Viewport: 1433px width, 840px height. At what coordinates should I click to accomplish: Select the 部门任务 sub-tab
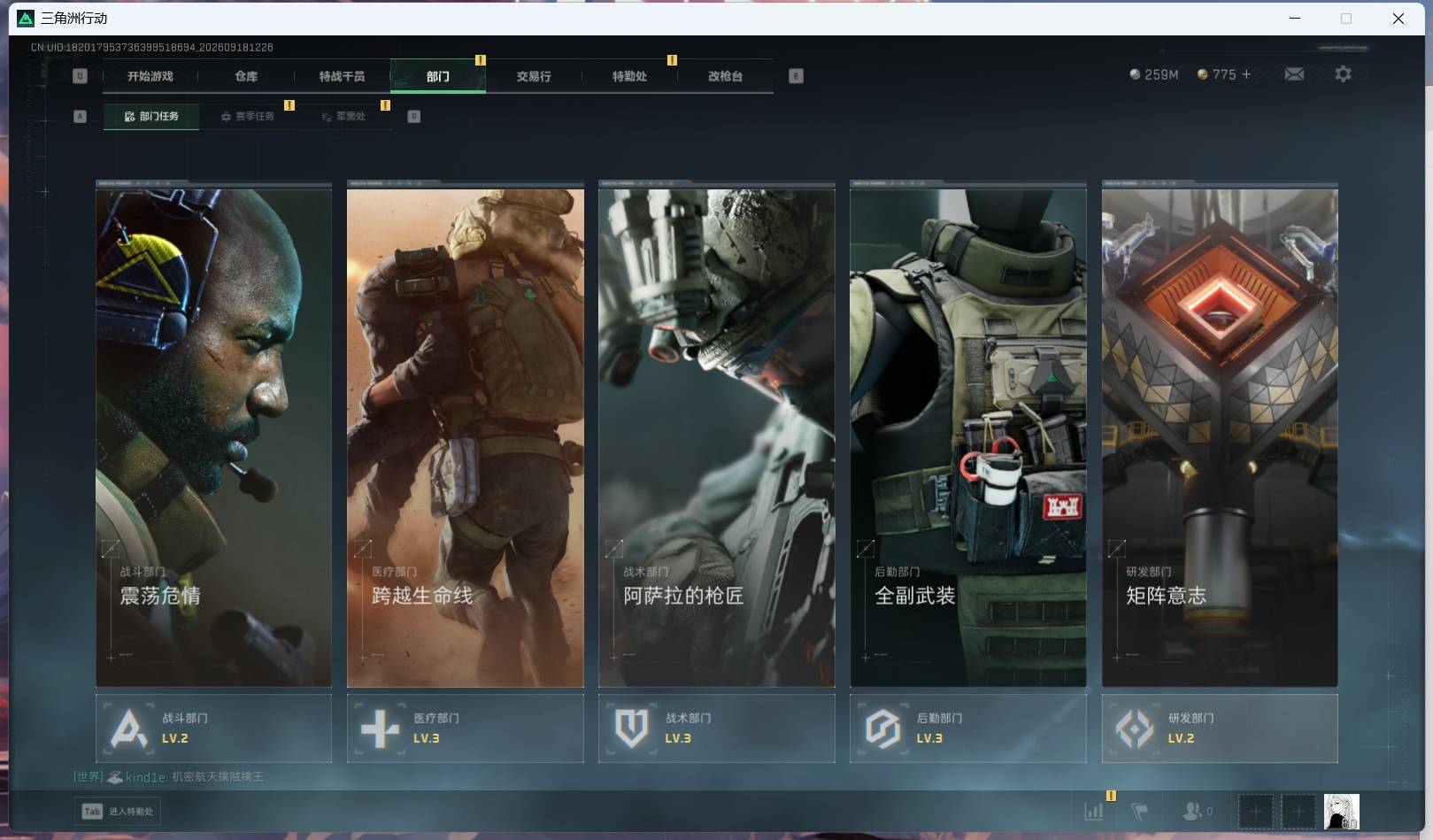(x=151, y=116)
